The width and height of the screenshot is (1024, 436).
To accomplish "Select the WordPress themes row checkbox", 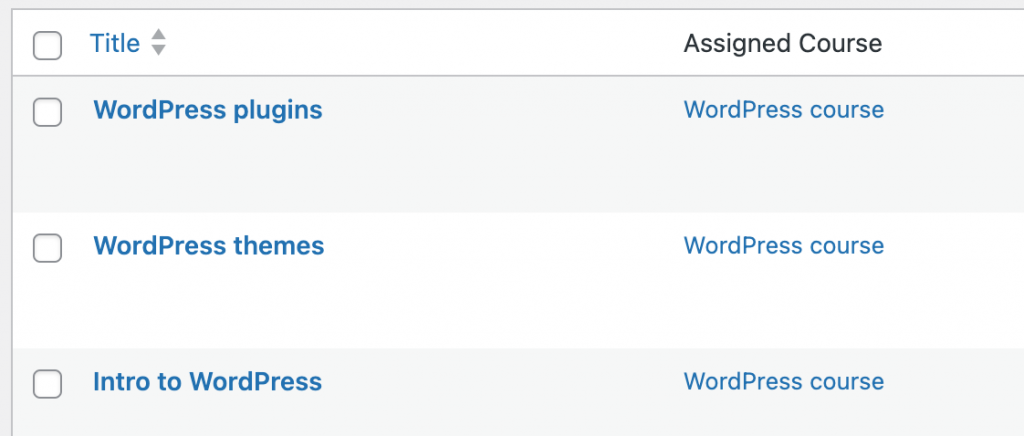I will coord(47,247).
